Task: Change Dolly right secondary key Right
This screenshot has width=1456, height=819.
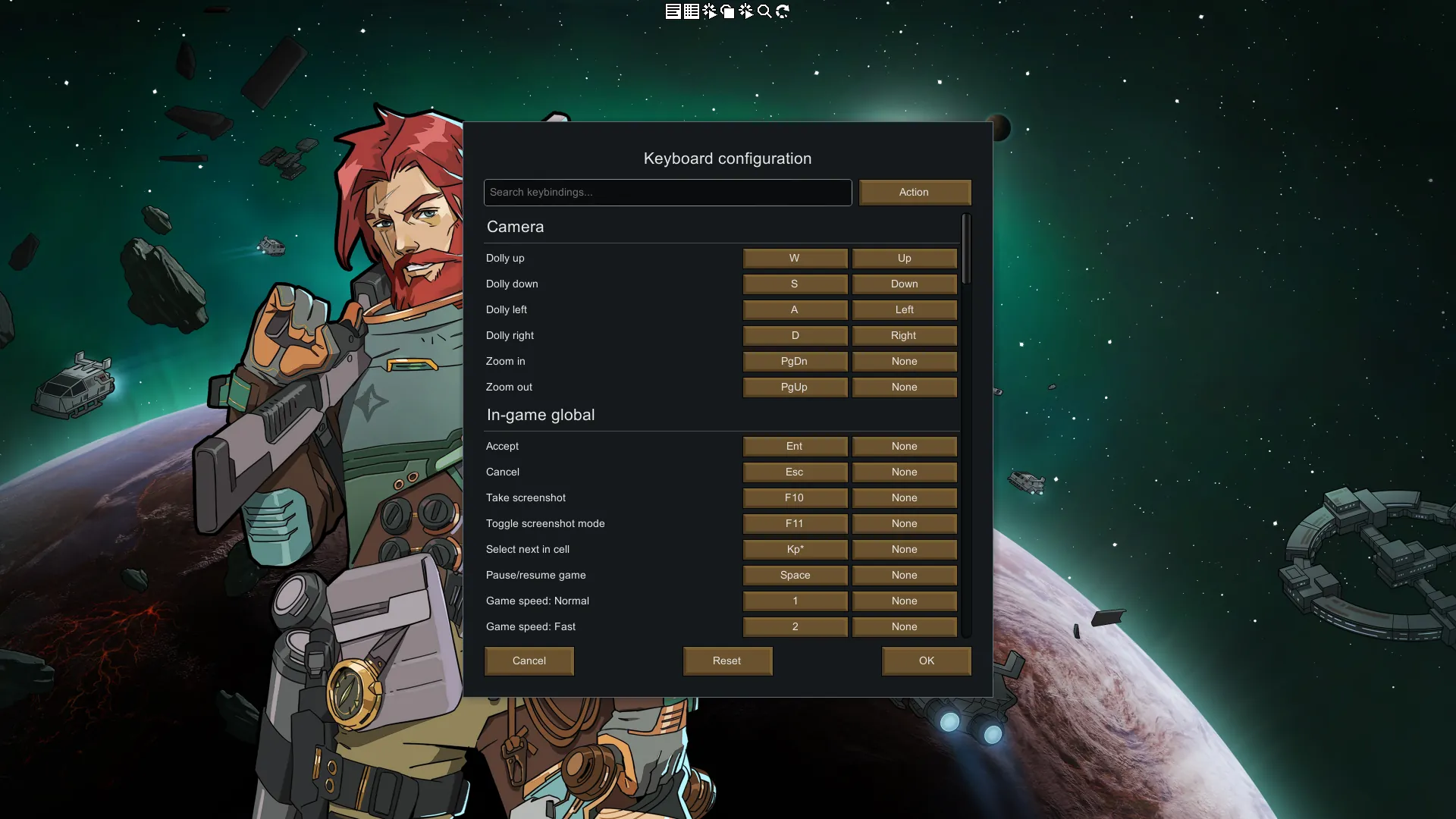Action: pyautogui.click(x=904, y=336)
